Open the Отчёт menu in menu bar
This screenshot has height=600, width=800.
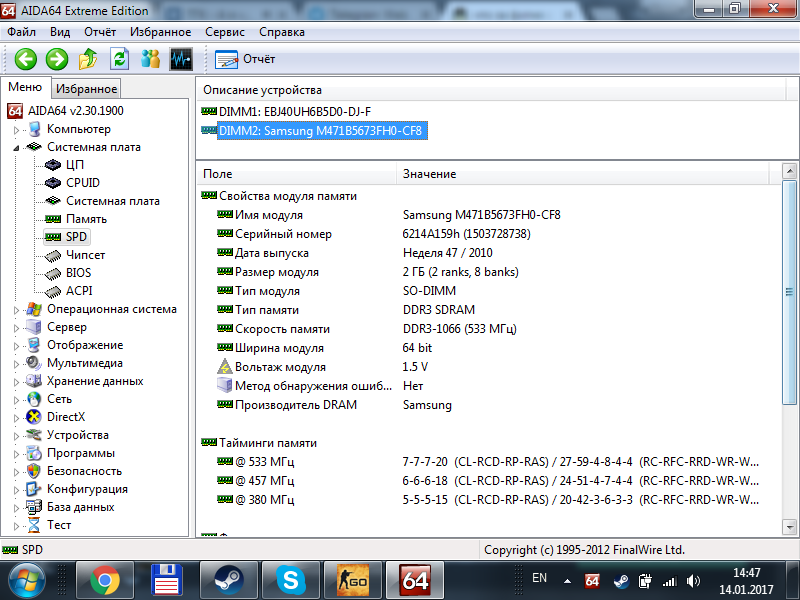[100, 32]
